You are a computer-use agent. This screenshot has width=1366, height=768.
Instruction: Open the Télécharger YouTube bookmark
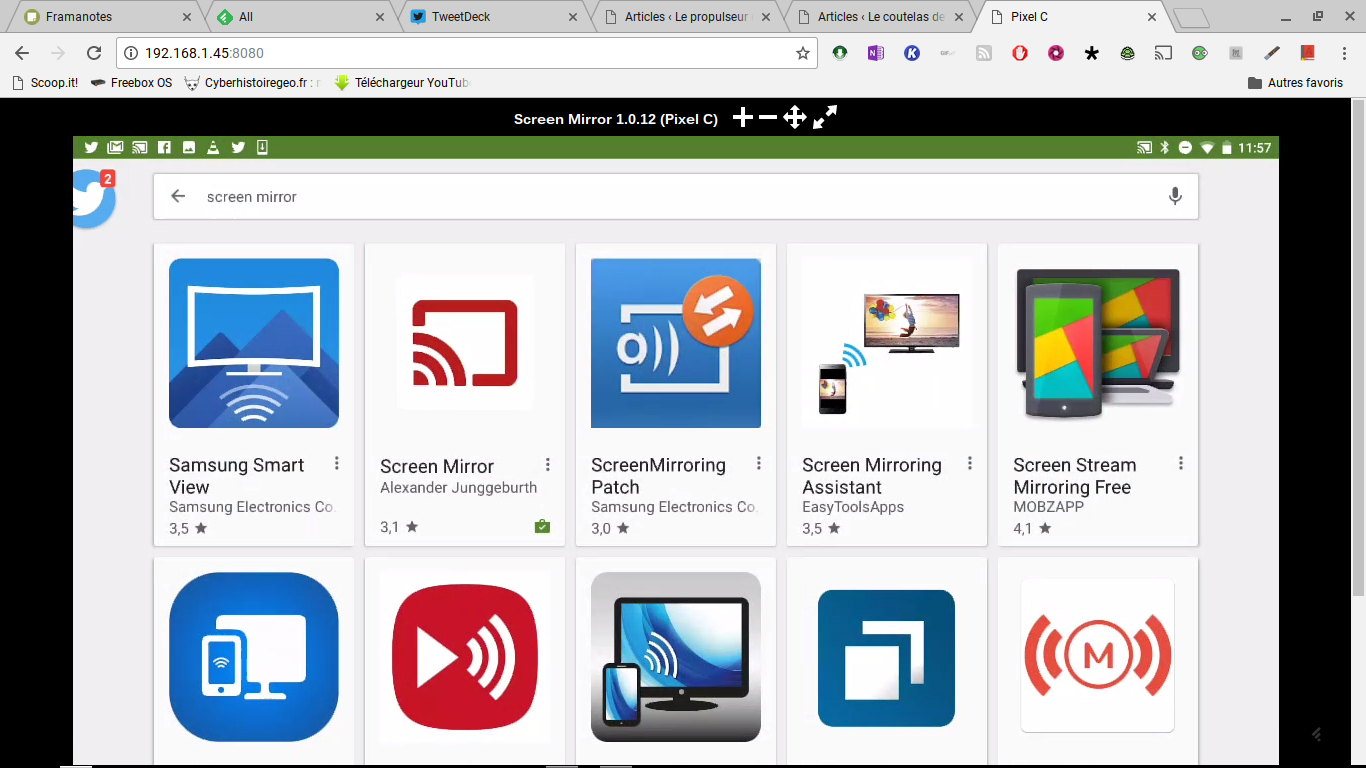(x=402, y=83)
